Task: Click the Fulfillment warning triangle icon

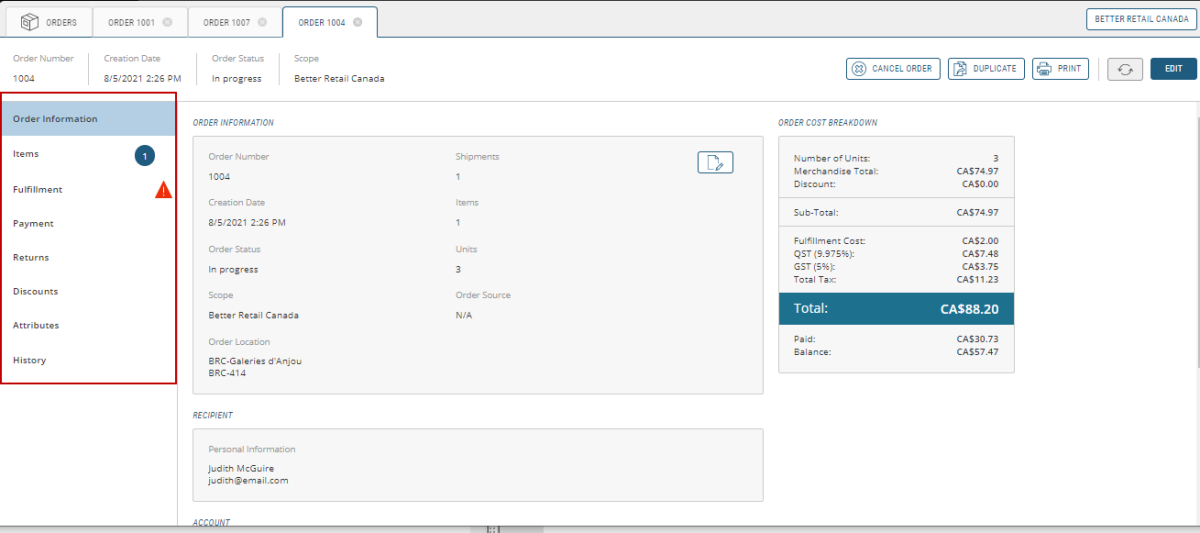Action: point(163,189)
